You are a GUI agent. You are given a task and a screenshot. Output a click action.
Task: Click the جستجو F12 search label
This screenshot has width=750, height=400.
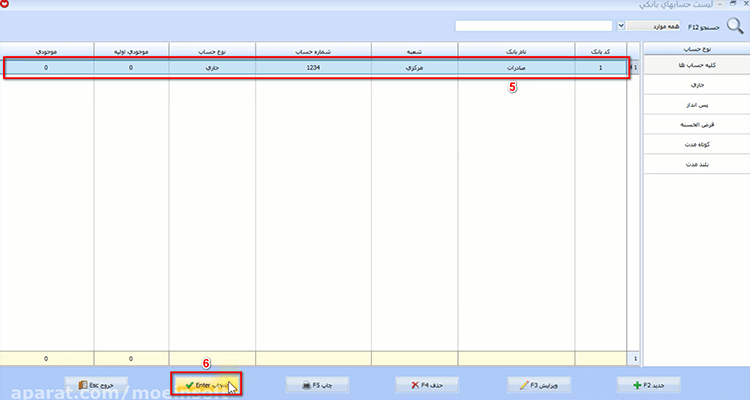click(x=704, y=27)
